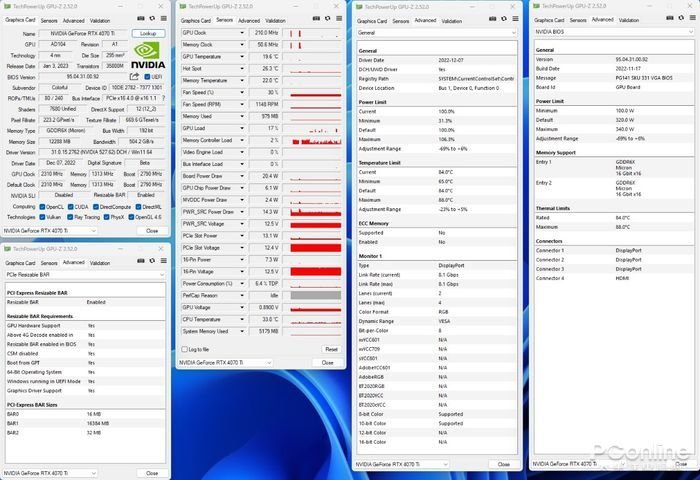This screenshot has height=480, width=700.
Task: Click camera screenshot icon in Sensors window
Action: pos(316,19)
